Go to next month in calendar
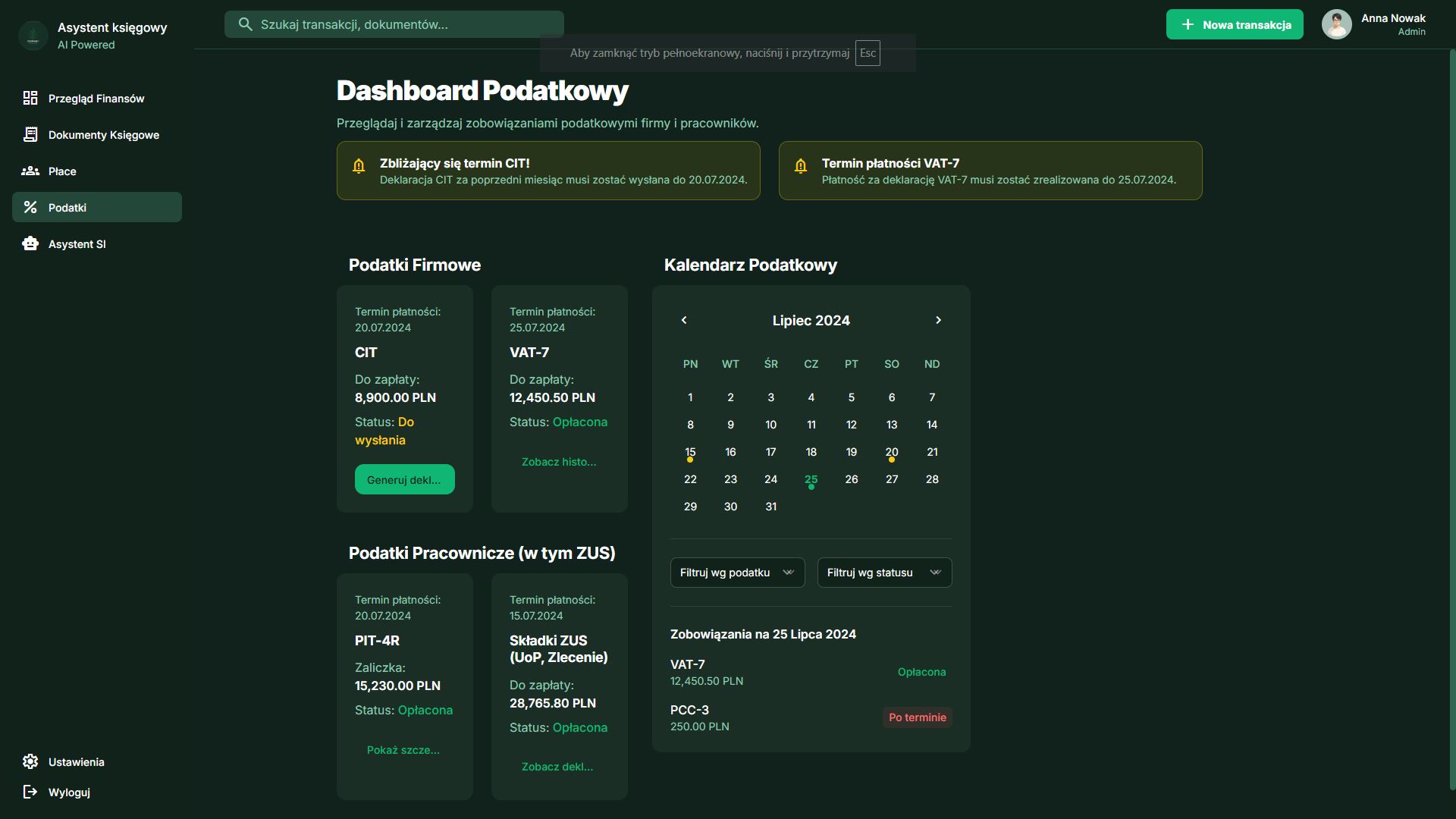This screenshot has height=819, width=1456. pyautogui.click(x=938, y=320)
